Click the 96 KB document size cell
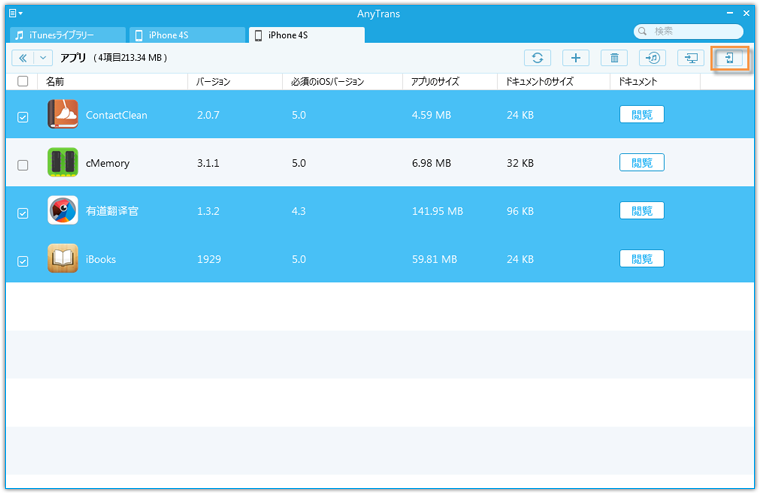760x494 pixels. [520, 211]
